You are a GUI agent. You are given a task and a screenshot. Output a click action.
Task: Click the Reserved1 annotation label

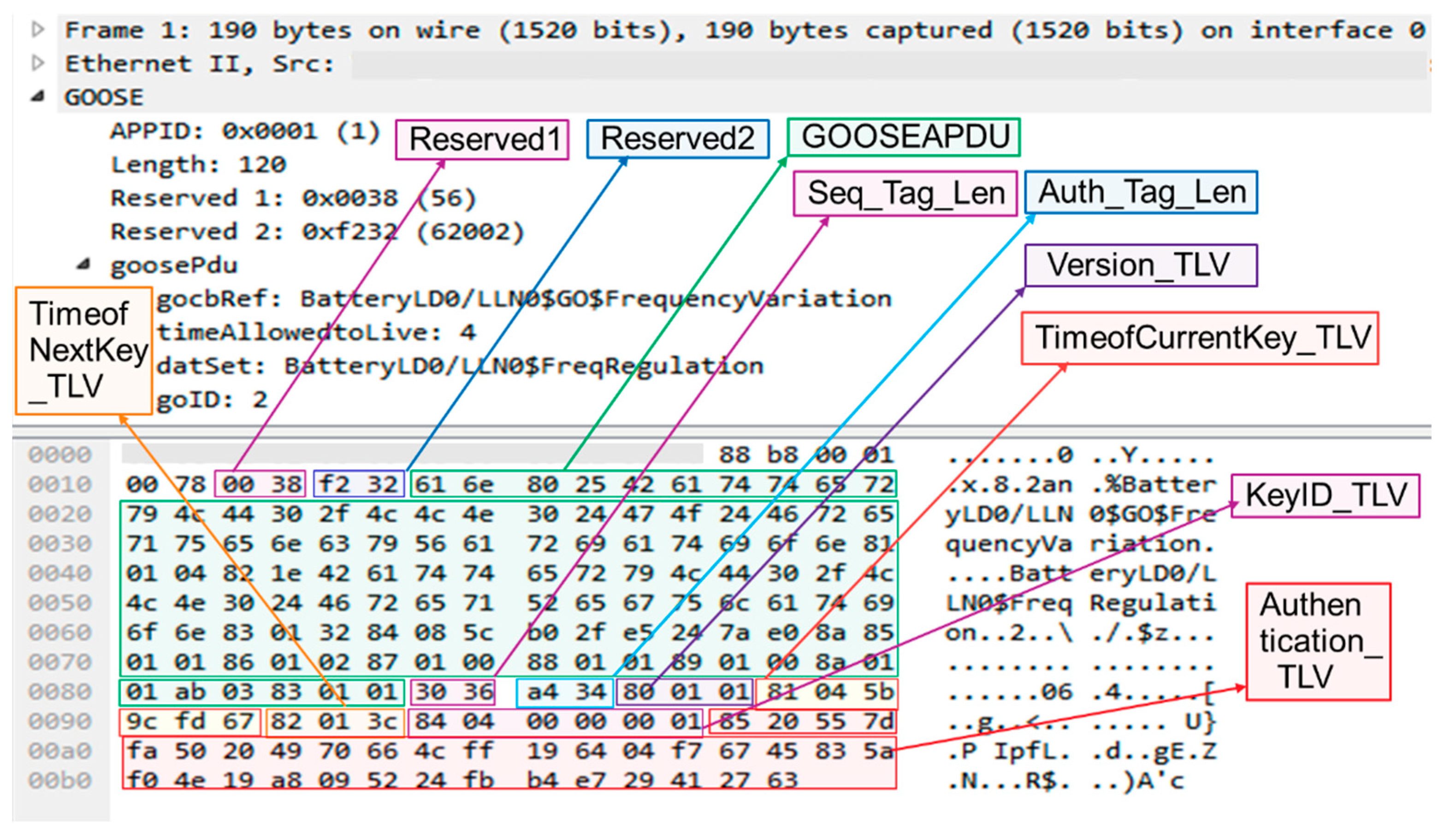point(482,139)
